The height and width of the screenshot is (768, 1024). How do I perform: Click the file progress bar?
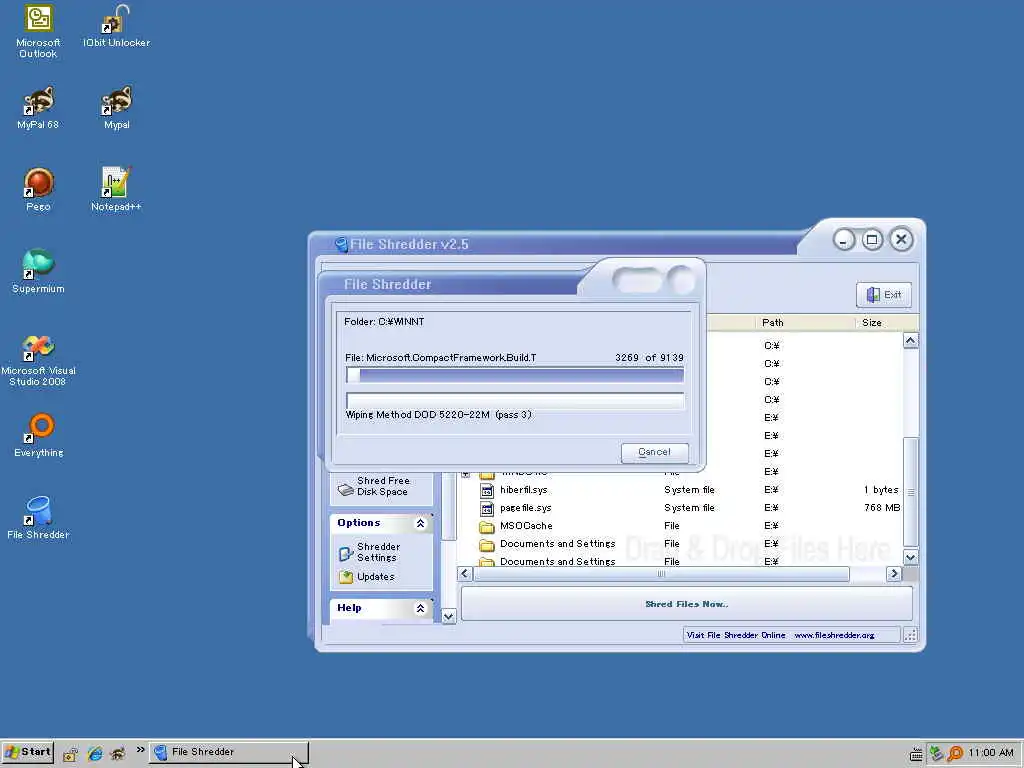tap(515, 374)
